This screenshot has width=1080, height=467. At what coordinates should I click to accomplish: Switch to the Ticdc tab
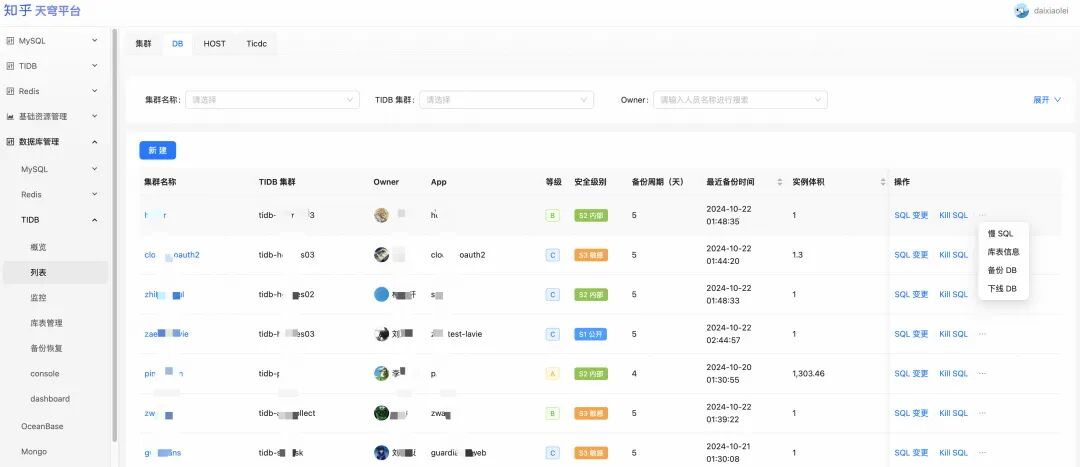coord(256,43)
